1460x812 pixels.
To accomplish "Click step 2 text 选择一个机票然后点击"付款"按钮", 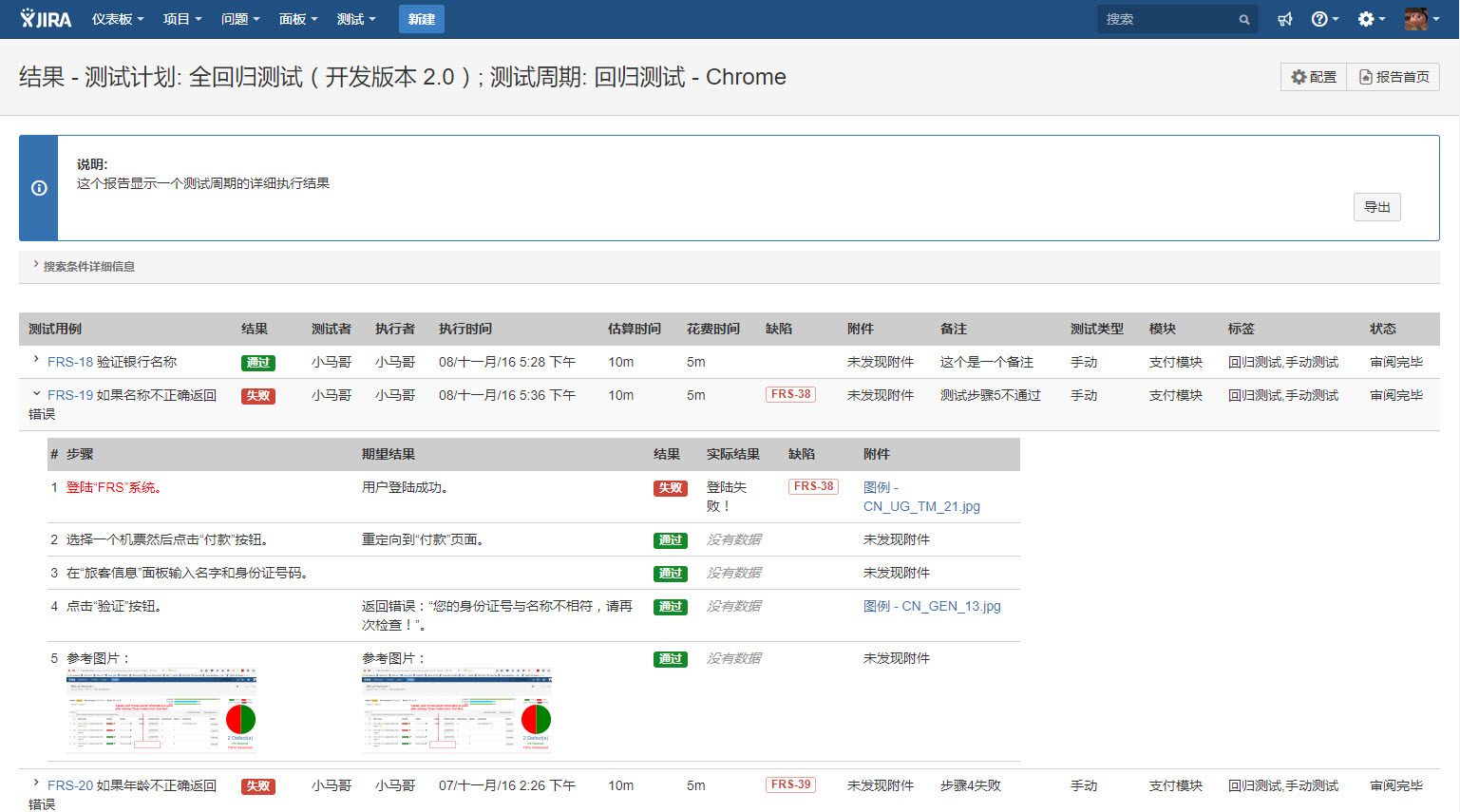I will [169, 539].
